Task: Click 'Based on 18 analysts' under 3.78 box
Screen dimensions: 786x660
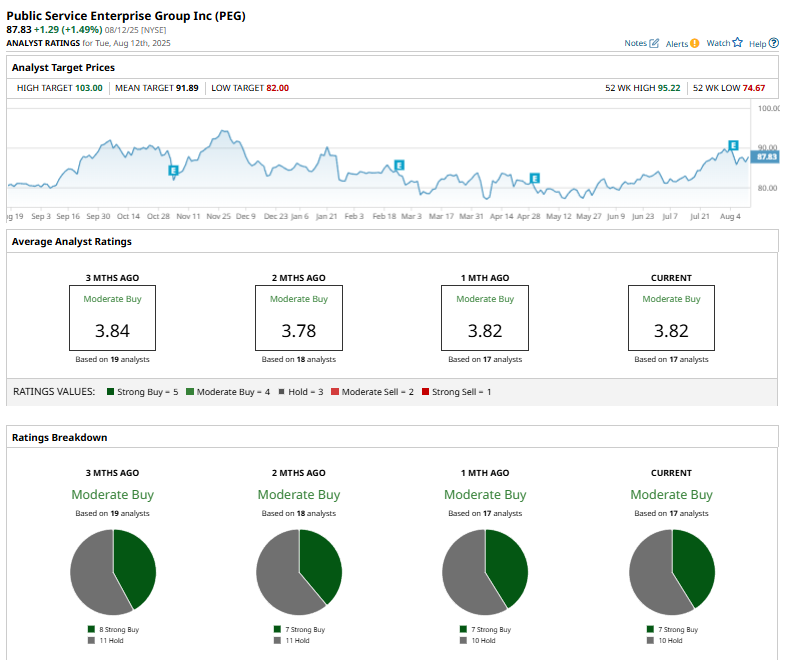Action: [299, 359]
